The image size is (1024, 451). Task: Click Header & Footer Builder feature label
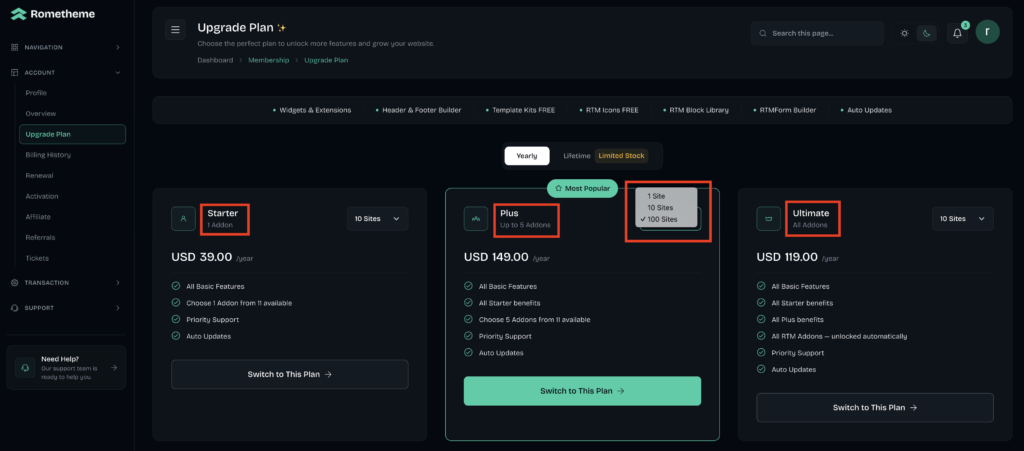pos(421,110)
